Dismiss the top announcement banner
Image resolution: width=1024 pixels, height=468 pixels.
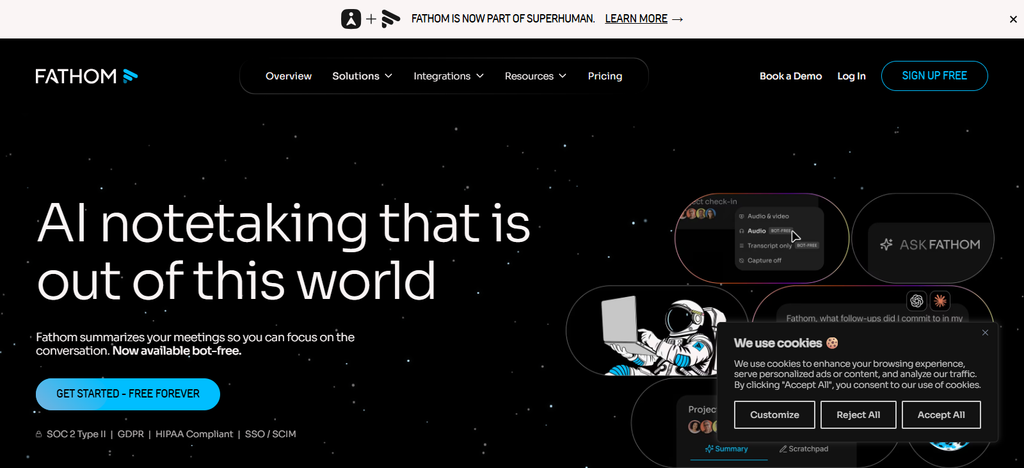(x=1013, y=20)
